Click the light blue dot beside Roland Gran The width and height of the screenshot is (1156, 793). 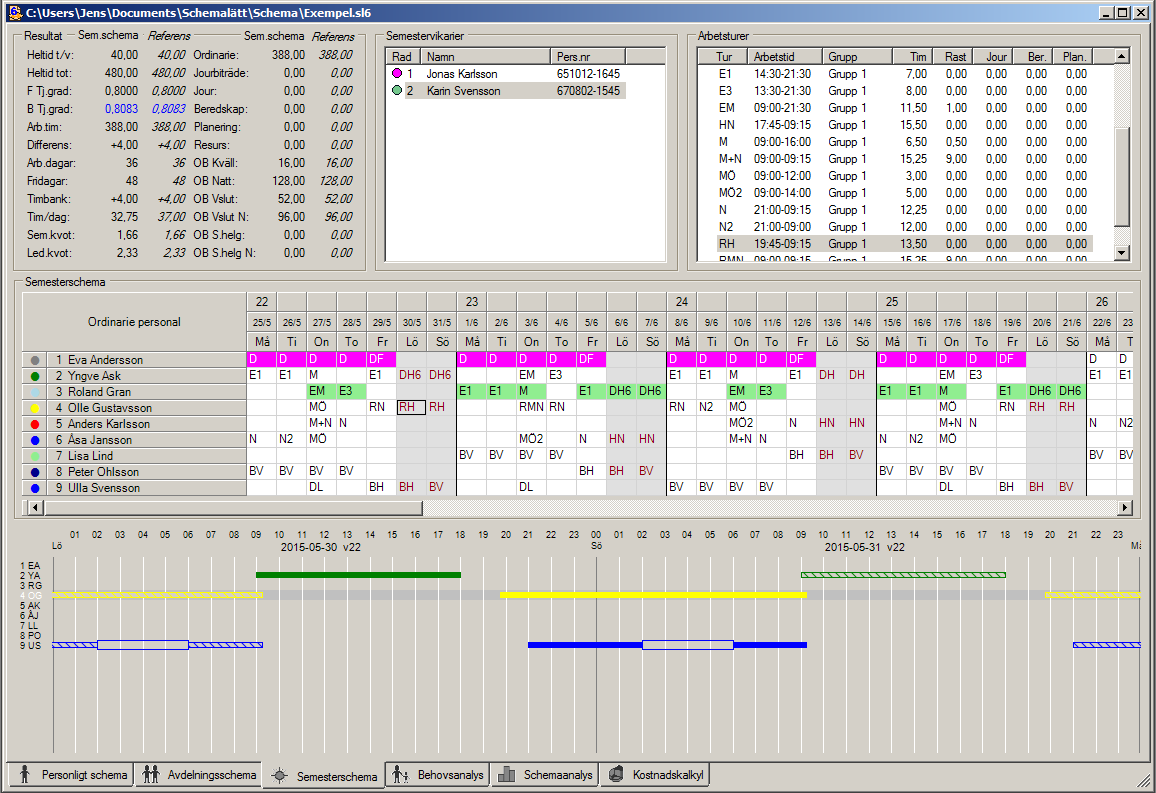(35, 392)
